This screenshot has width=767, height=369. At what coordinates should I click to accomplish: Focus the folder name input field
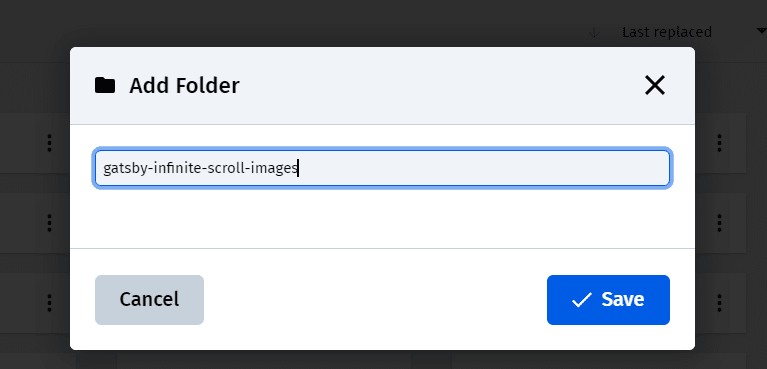click(x=382, y=168)
